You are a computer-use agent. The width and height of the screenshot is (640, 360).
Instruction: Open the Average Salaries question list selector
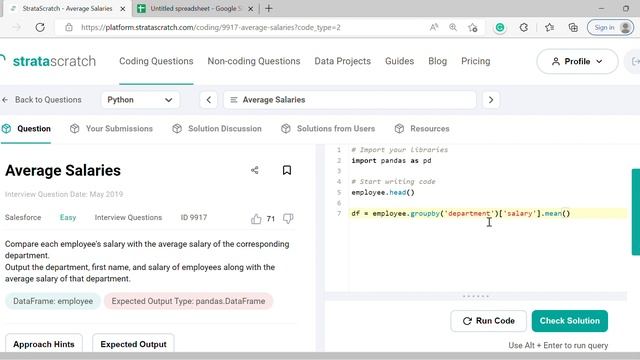click(x=350, y=100)
